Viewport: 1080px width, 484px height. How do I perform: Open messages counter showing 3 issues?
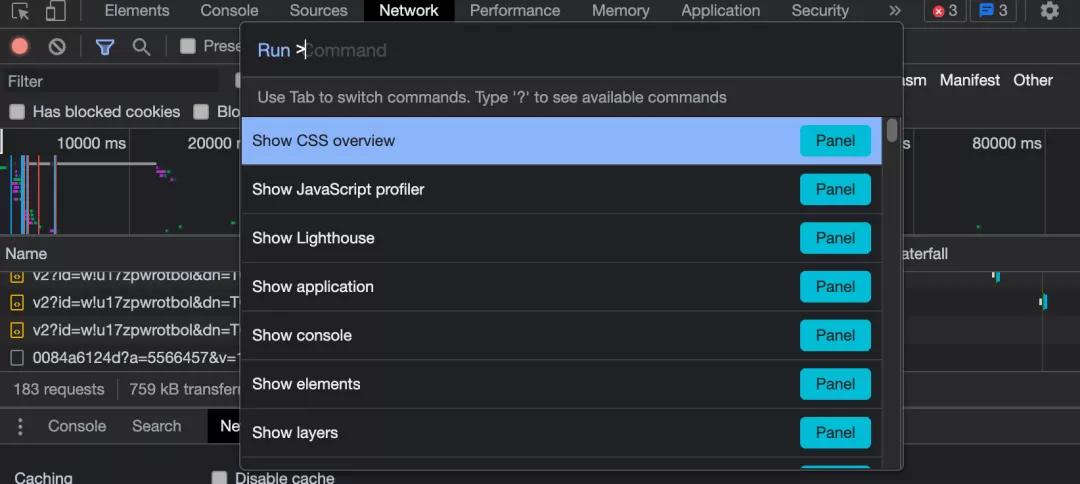[993, 10]
